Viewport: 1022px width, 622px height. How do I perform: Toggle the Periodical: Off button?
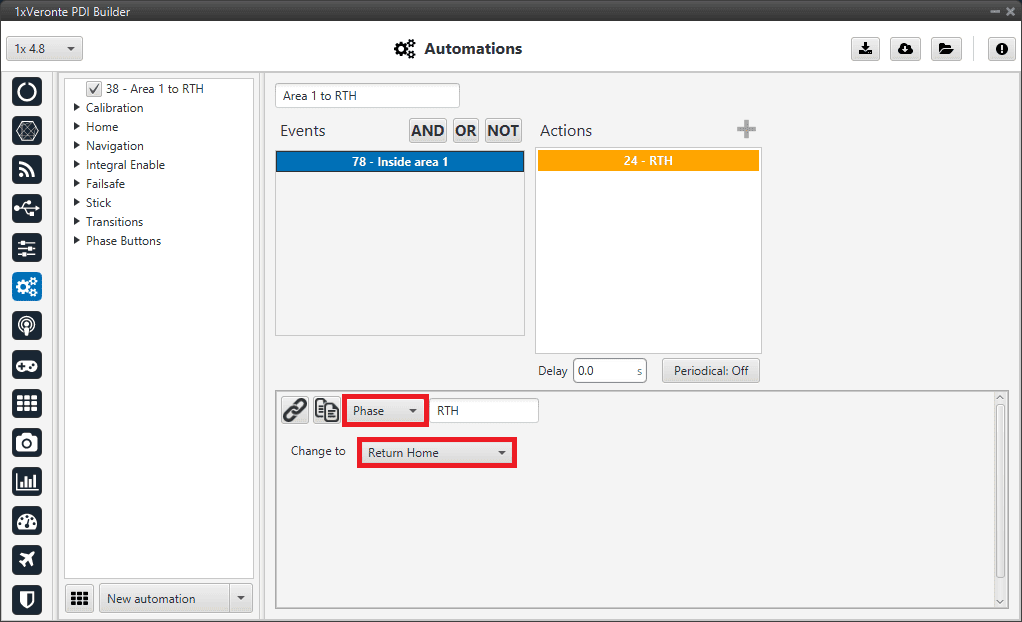pyautogui.click(x=710, y=371)
